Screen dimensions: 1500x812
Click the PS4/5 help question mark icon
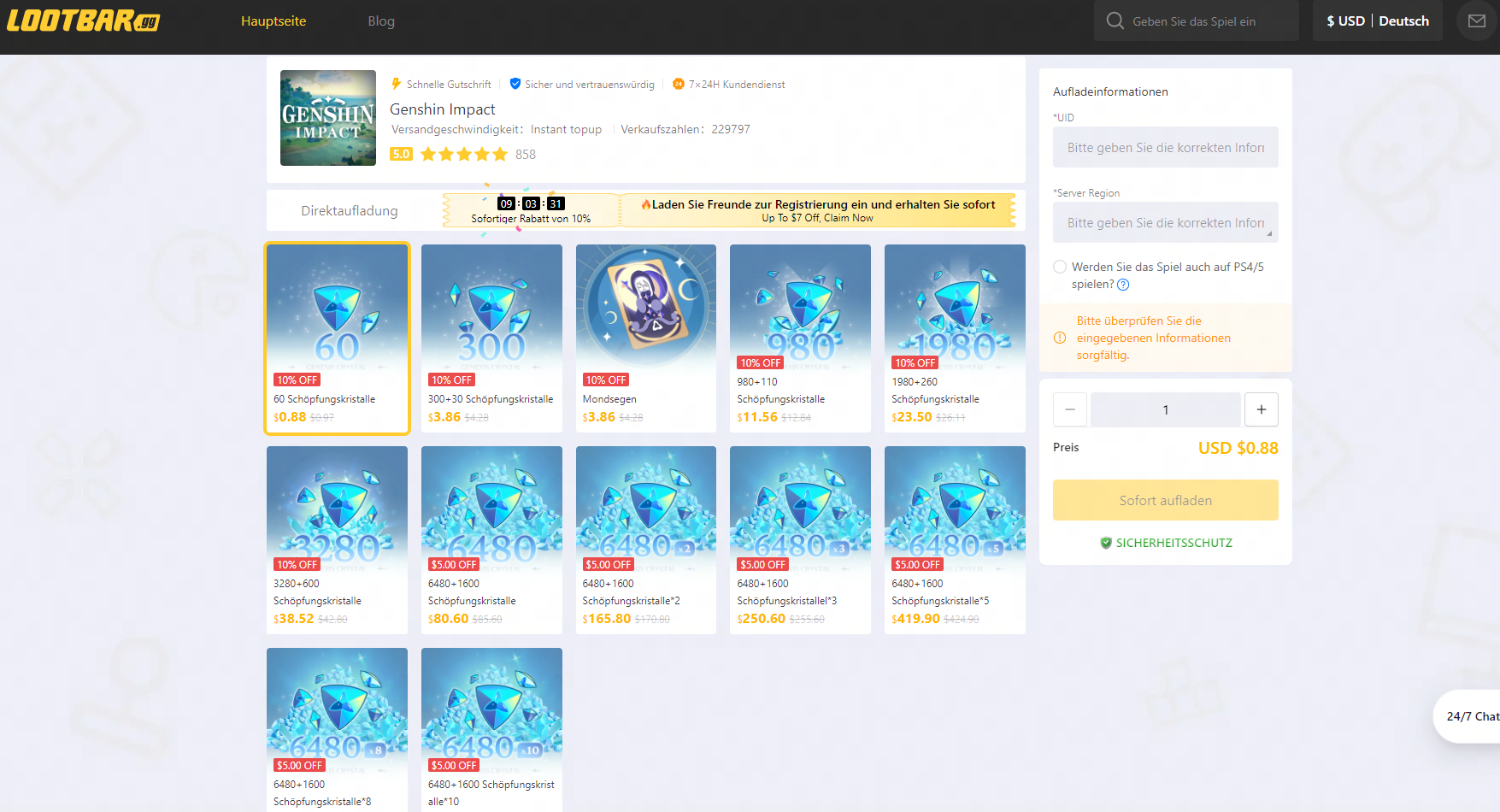point(1123,285)
